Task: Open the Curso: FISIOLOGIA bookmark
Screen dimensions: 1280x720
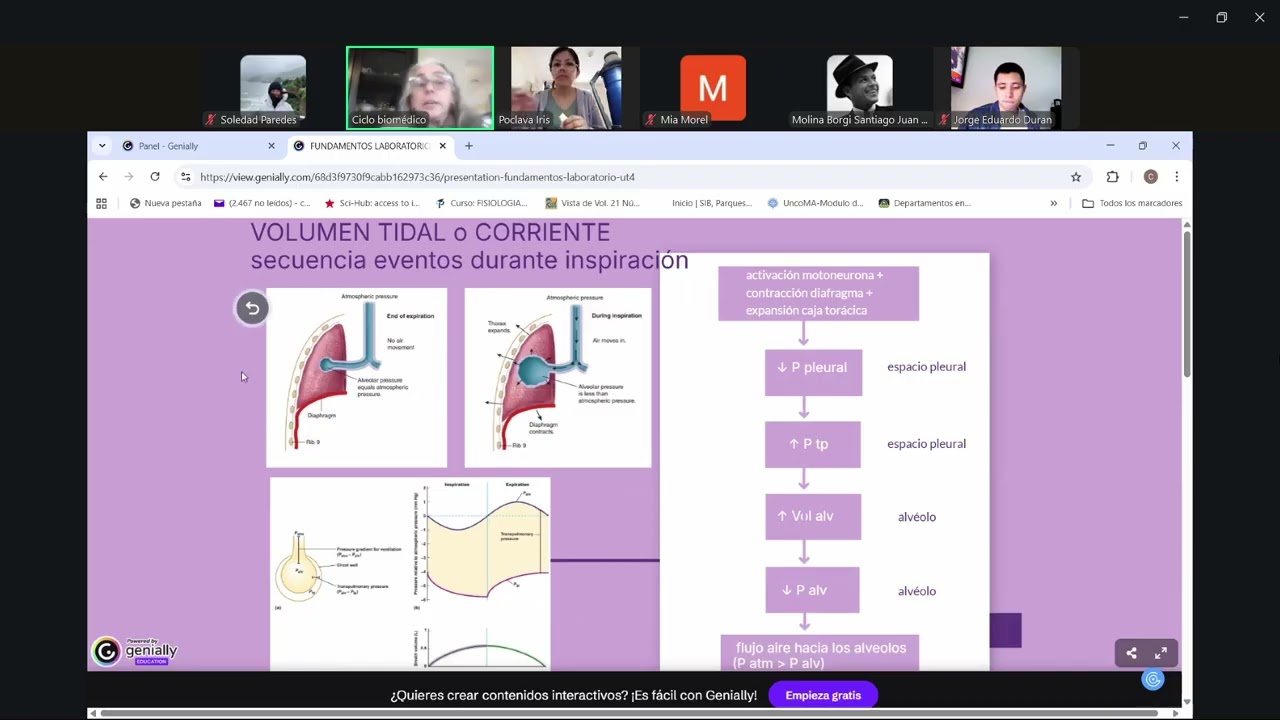Action: pyautogui.click(x=481, y=203)
